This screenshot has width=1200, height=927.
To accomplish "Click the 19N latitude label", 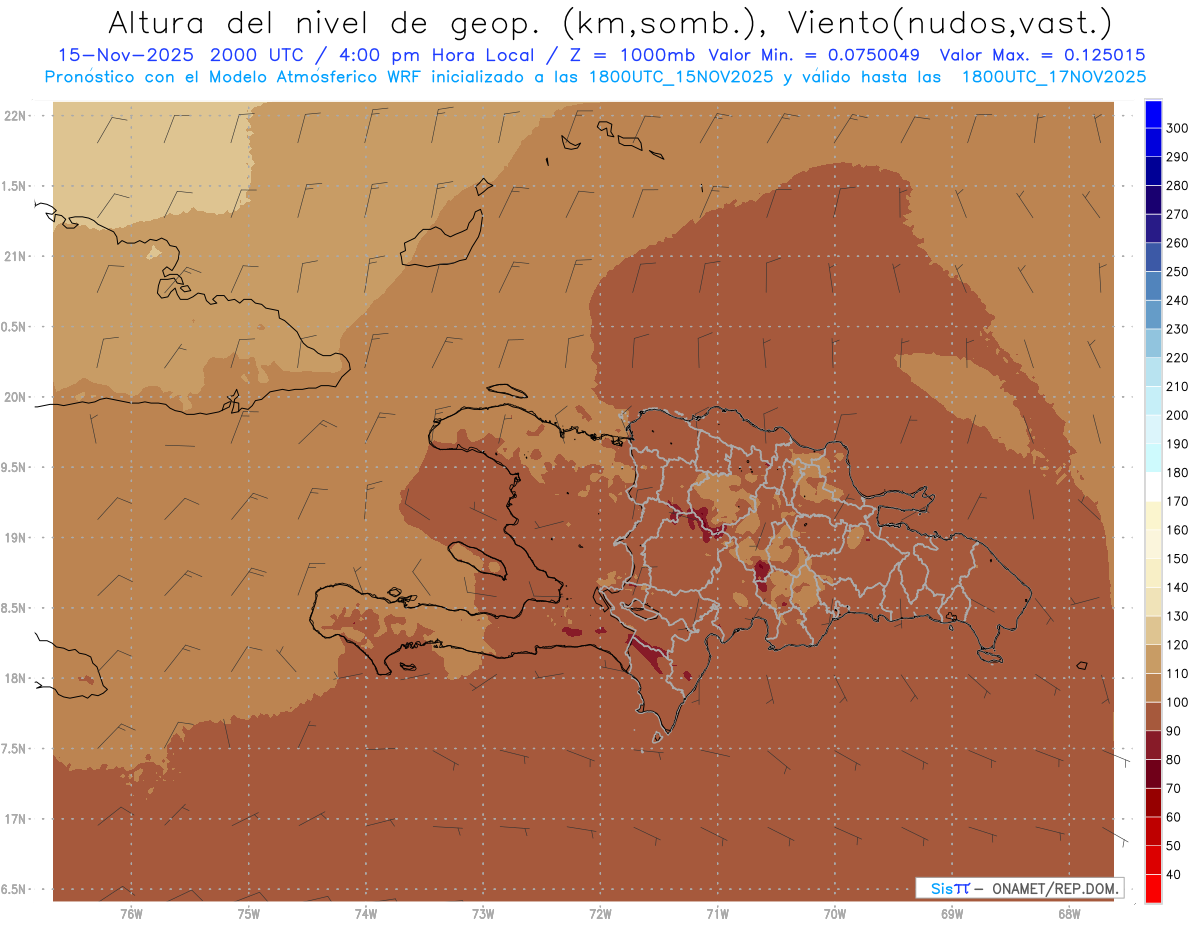I will coord(17,537).
